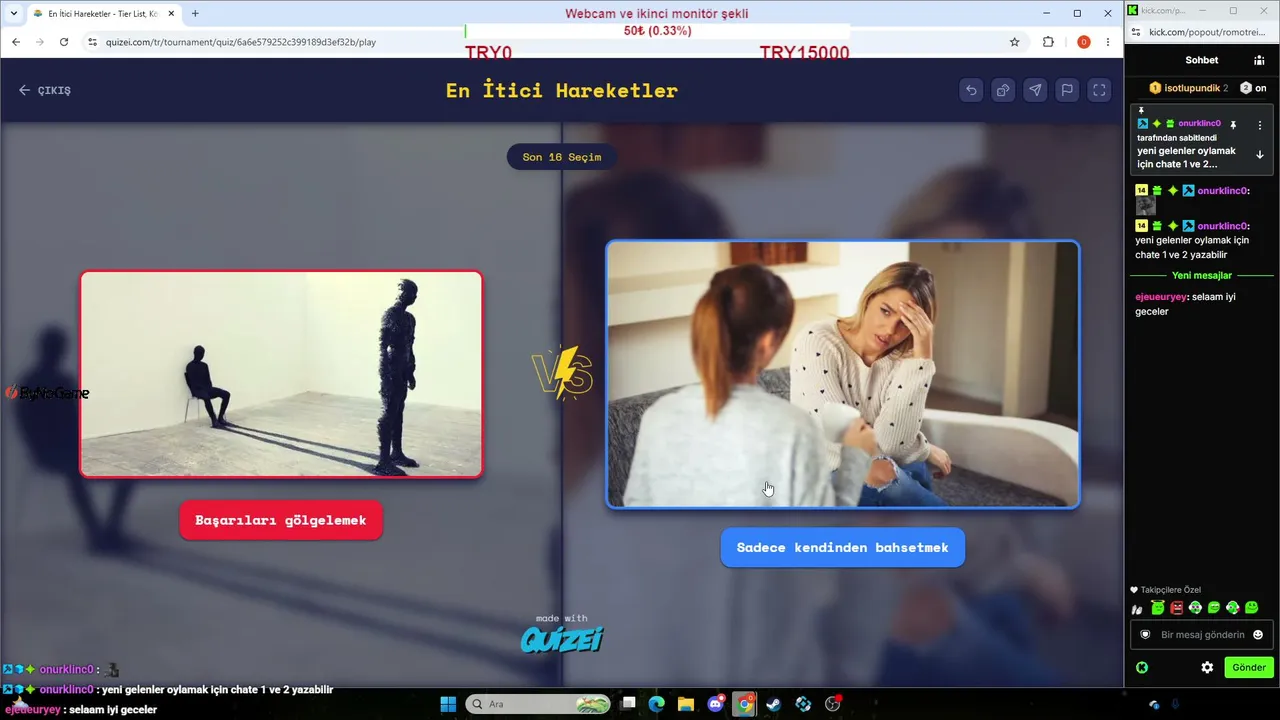This screenshot has height=720, width=1280.
Task: Open the Chrome three-dot menu
Action: (1108, 42)
